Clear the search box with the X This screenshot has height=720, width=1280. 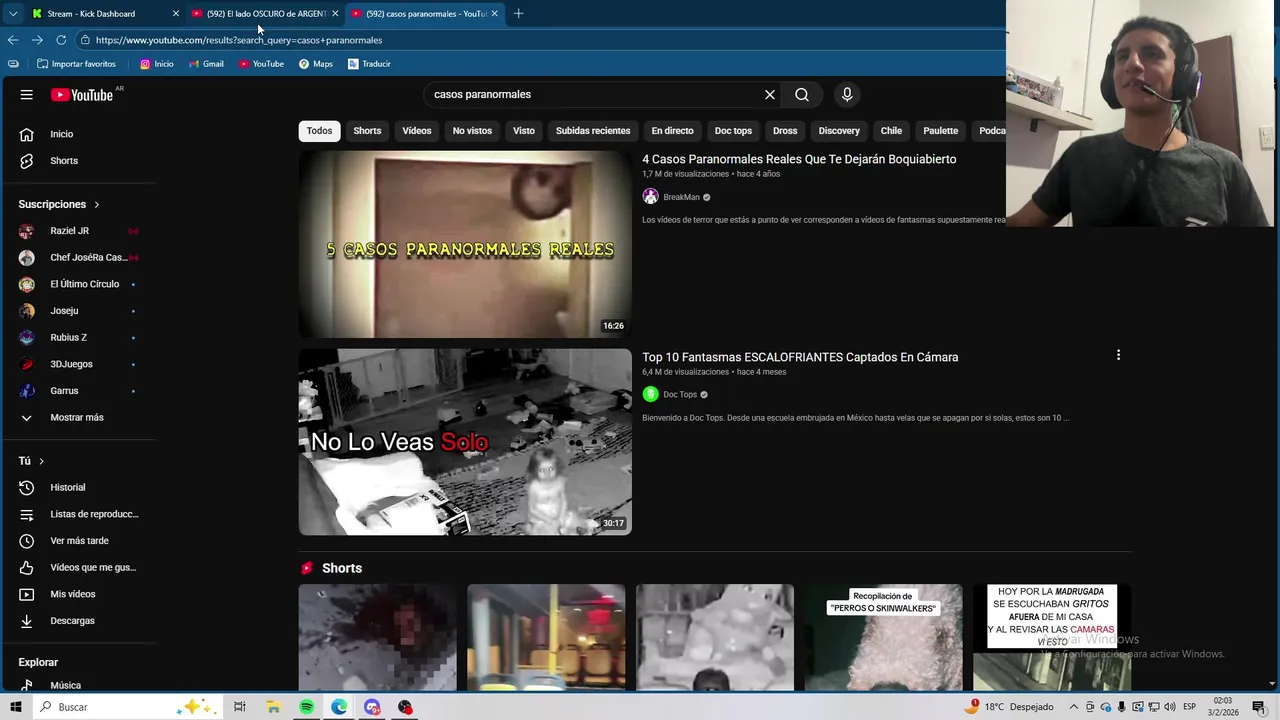pyautogui.click(x=770, y=94)
